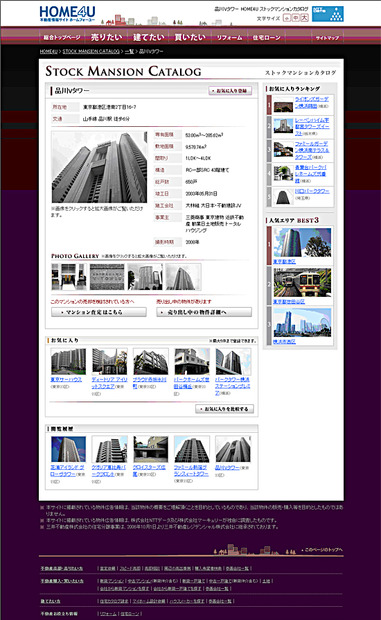This screenshot has height=620, width=381.
Task: Go to リフォーム in the navigation bar
Action: point(229,38)
